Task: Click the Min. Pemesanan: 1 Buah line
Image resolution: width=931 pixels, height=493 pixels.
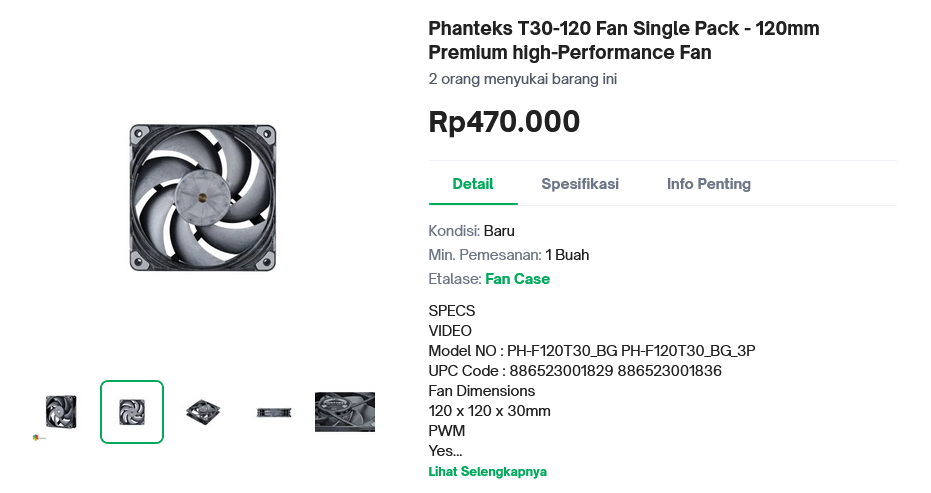Action: pyautogui.click(x=509, y=255)
